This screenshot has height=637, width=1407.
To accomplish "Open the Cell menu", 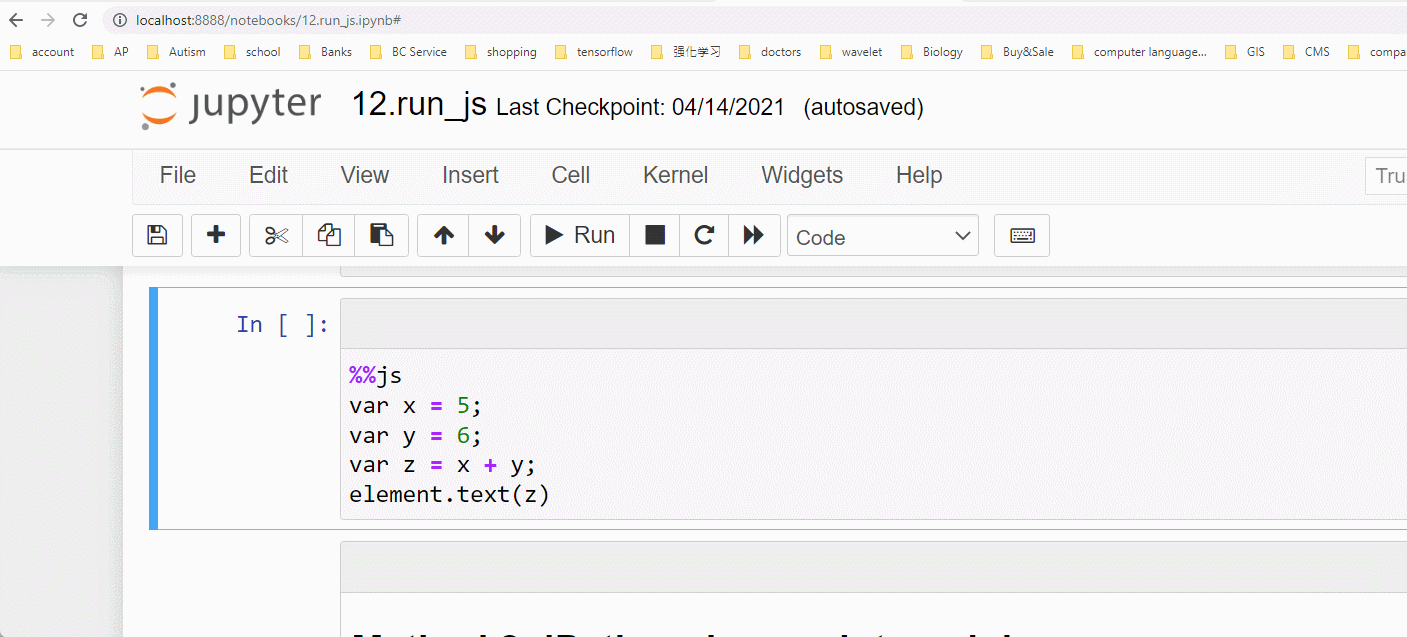I will 571,175.
